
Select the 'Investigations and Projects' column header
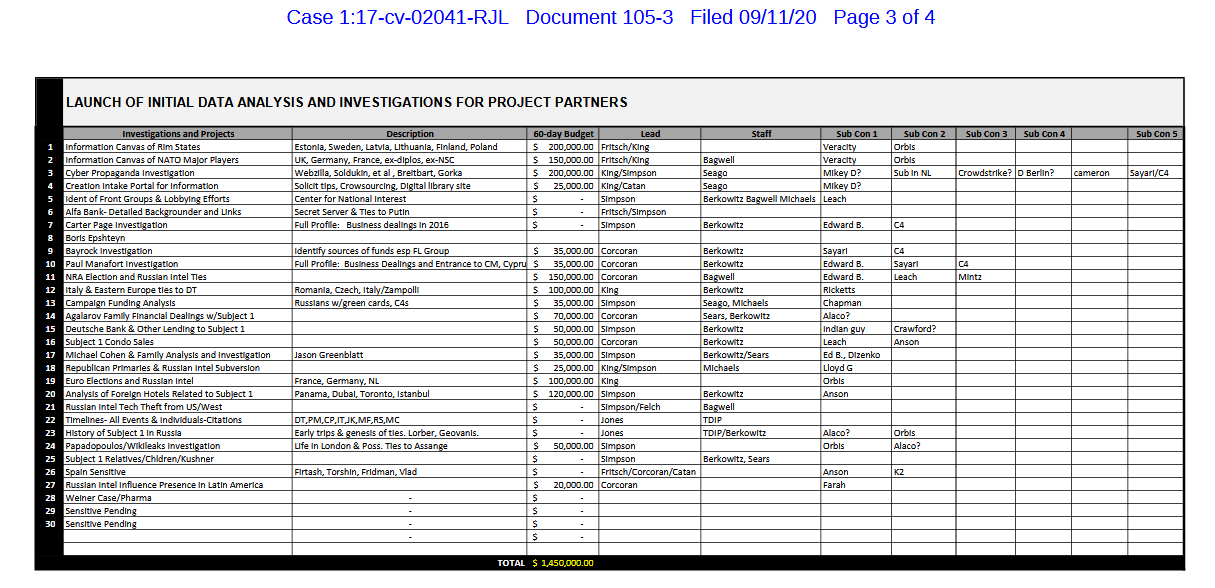[x=178, y=134]
